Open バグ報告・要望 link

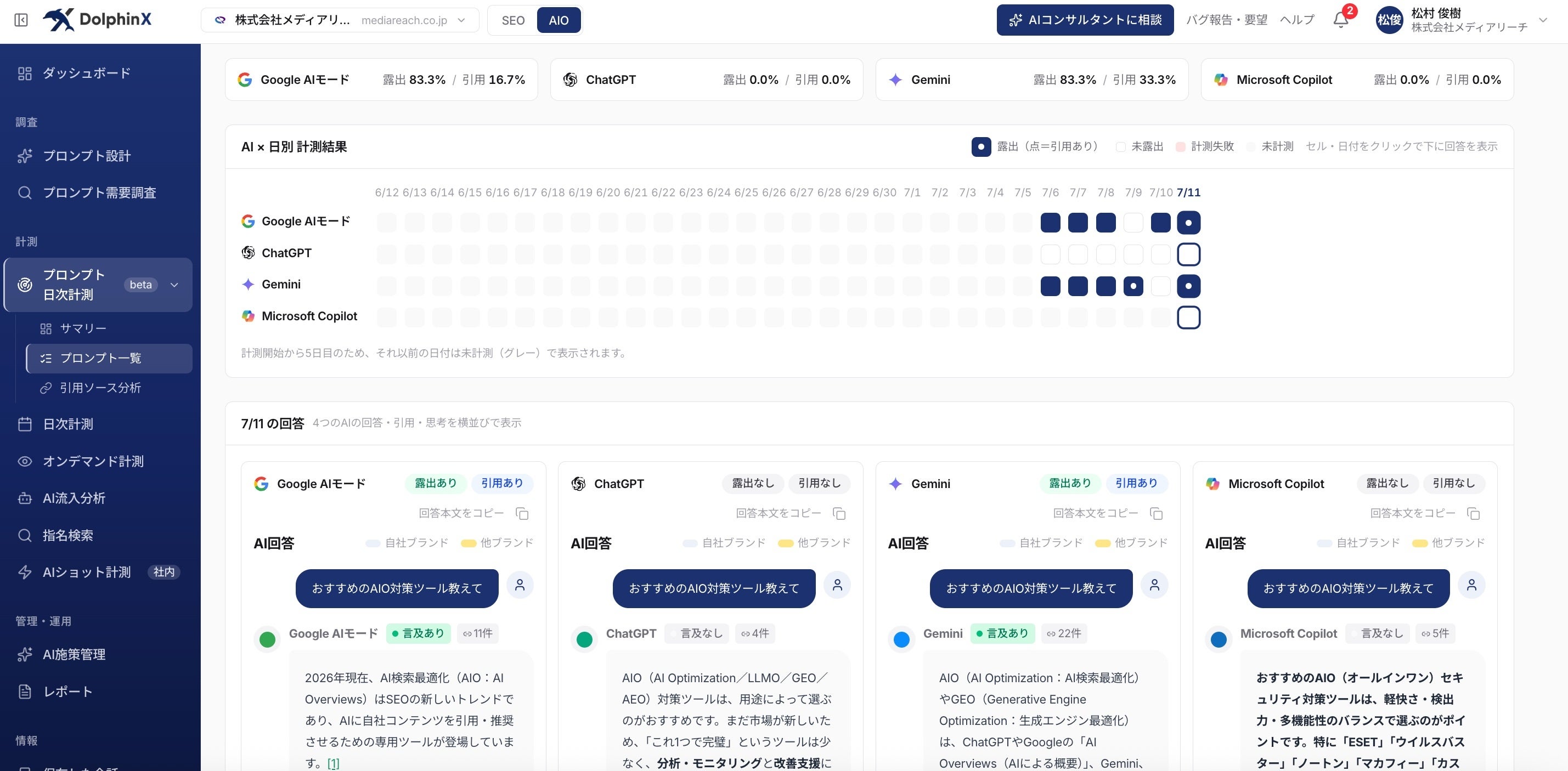(x=1226, y=20)
